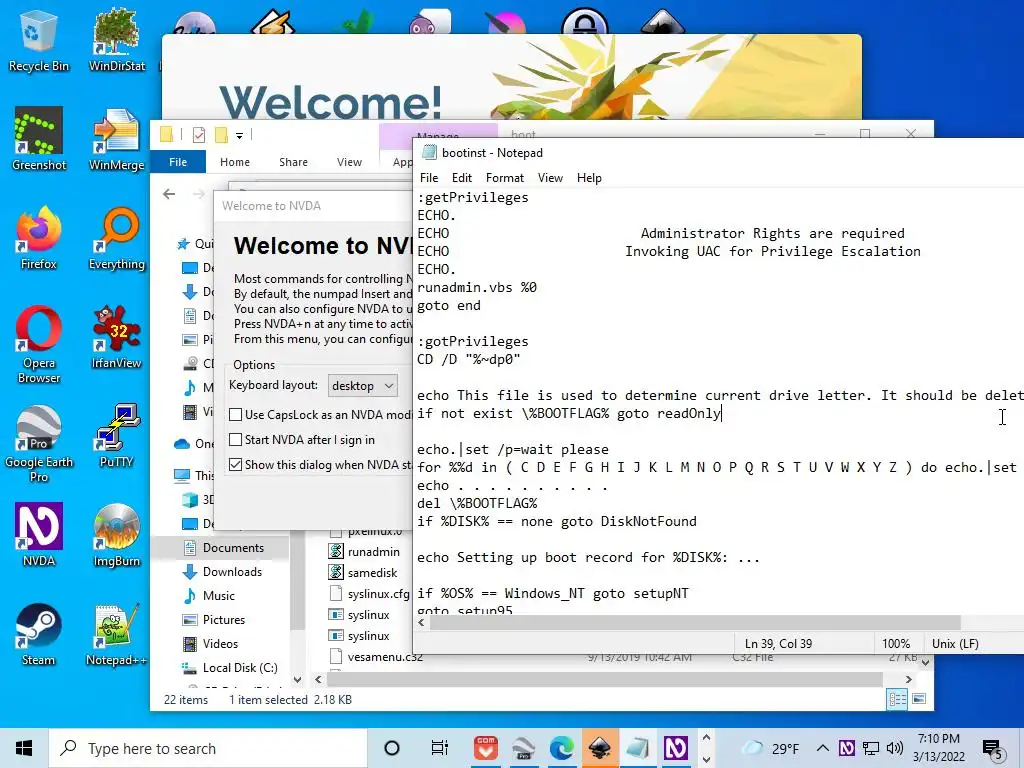Open Cortana circle icon on taskbar
This screenshot has height=768, width=1024.
click(392, 748)
